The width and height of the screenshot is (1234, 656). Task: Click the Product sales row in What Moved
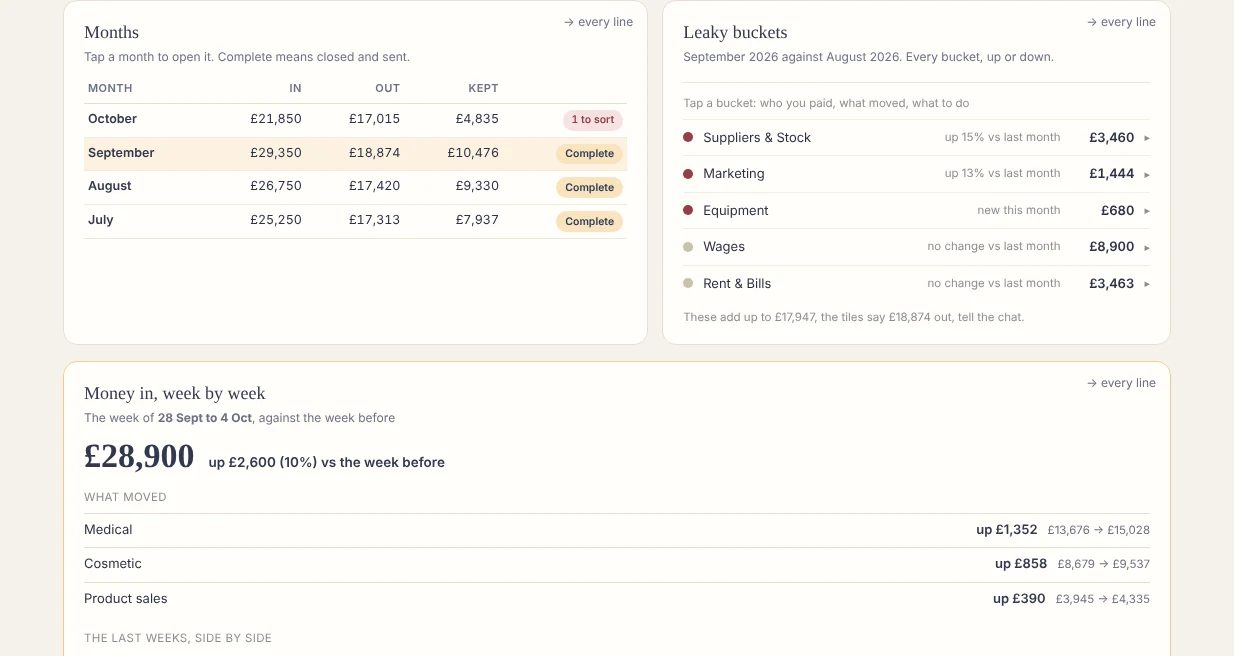tap(617, 599)
